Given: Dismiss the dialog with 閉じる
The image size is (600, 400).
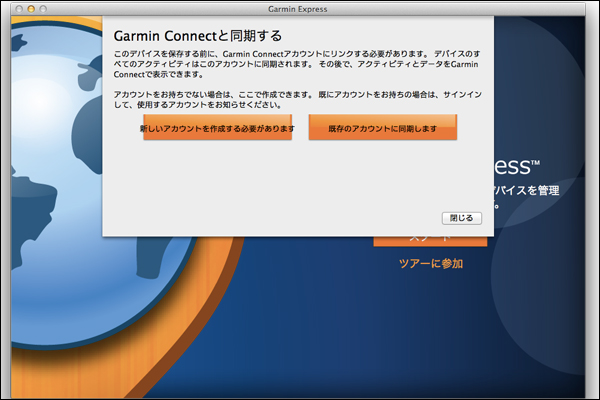Looking at the screenshot, I should pyautogui.click(x=461, y=218).
